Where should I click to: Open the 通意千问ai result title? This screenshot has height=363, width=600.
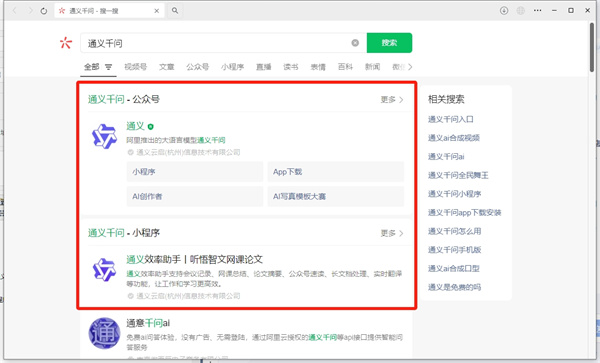click(x=148, y=323)
